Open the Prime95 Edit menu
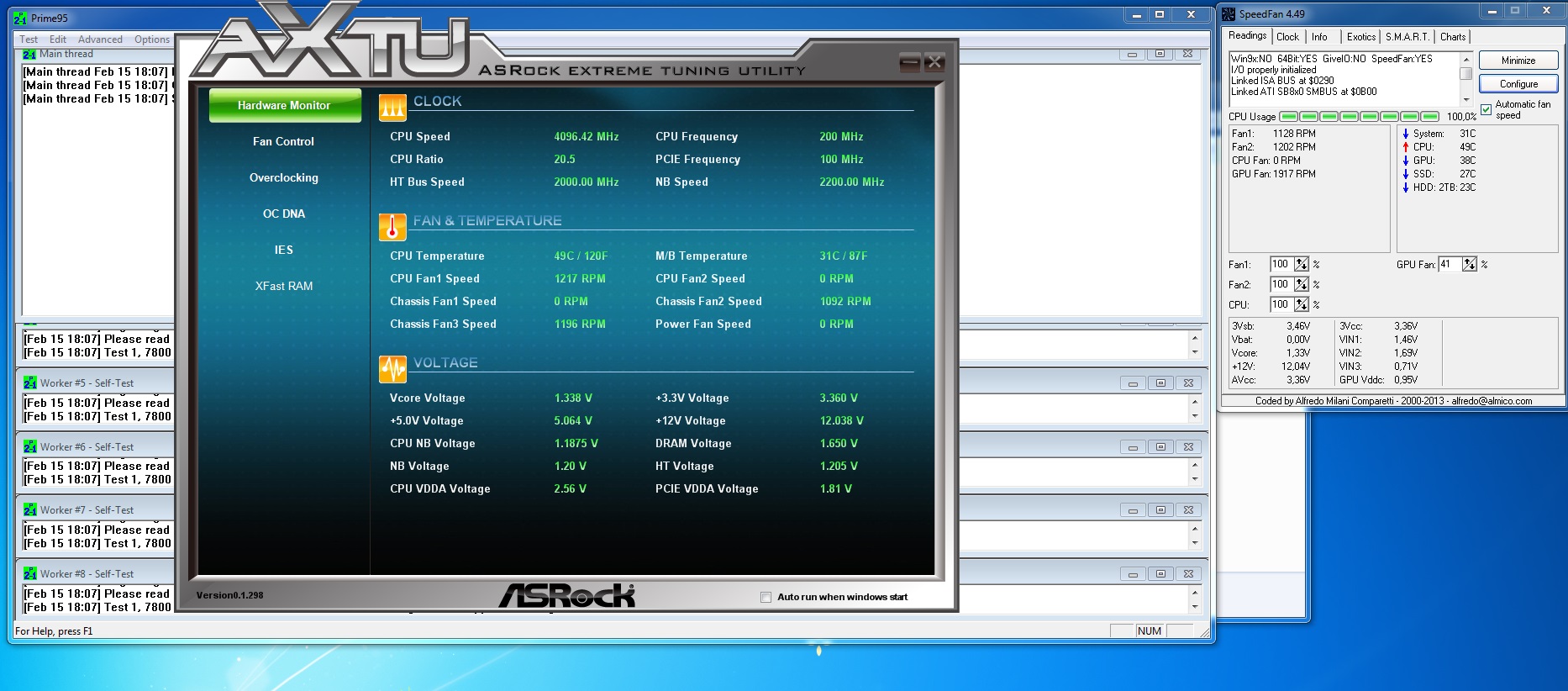 pos(58,40)
